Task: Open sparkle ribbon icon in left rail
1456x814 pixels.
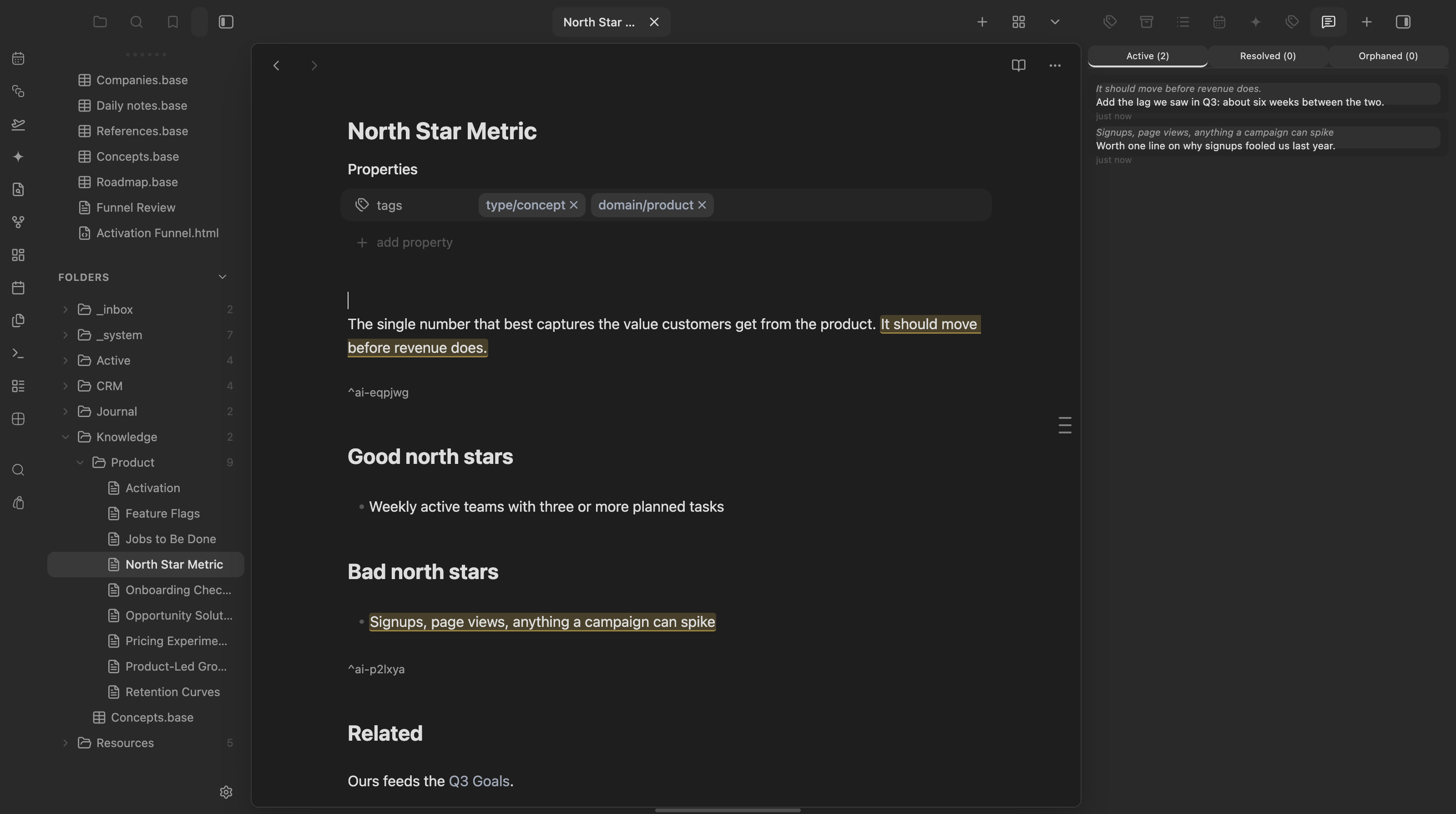Action: pos(18,157)
